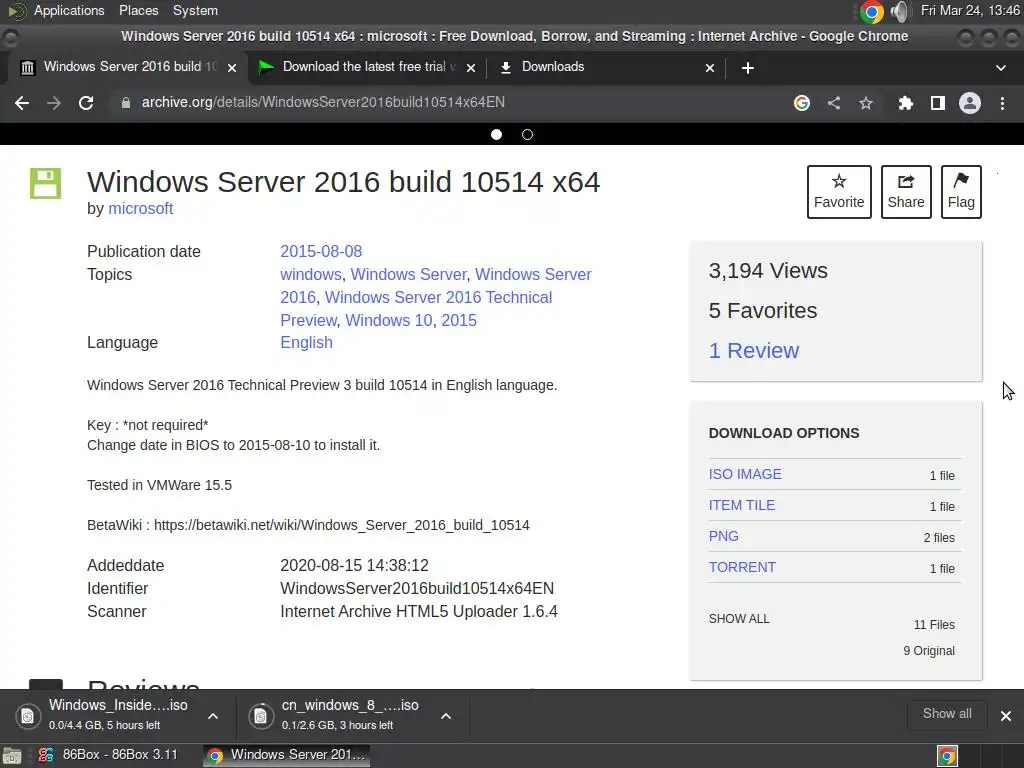Click the Chrome icon in top panel

click(871, 11)
